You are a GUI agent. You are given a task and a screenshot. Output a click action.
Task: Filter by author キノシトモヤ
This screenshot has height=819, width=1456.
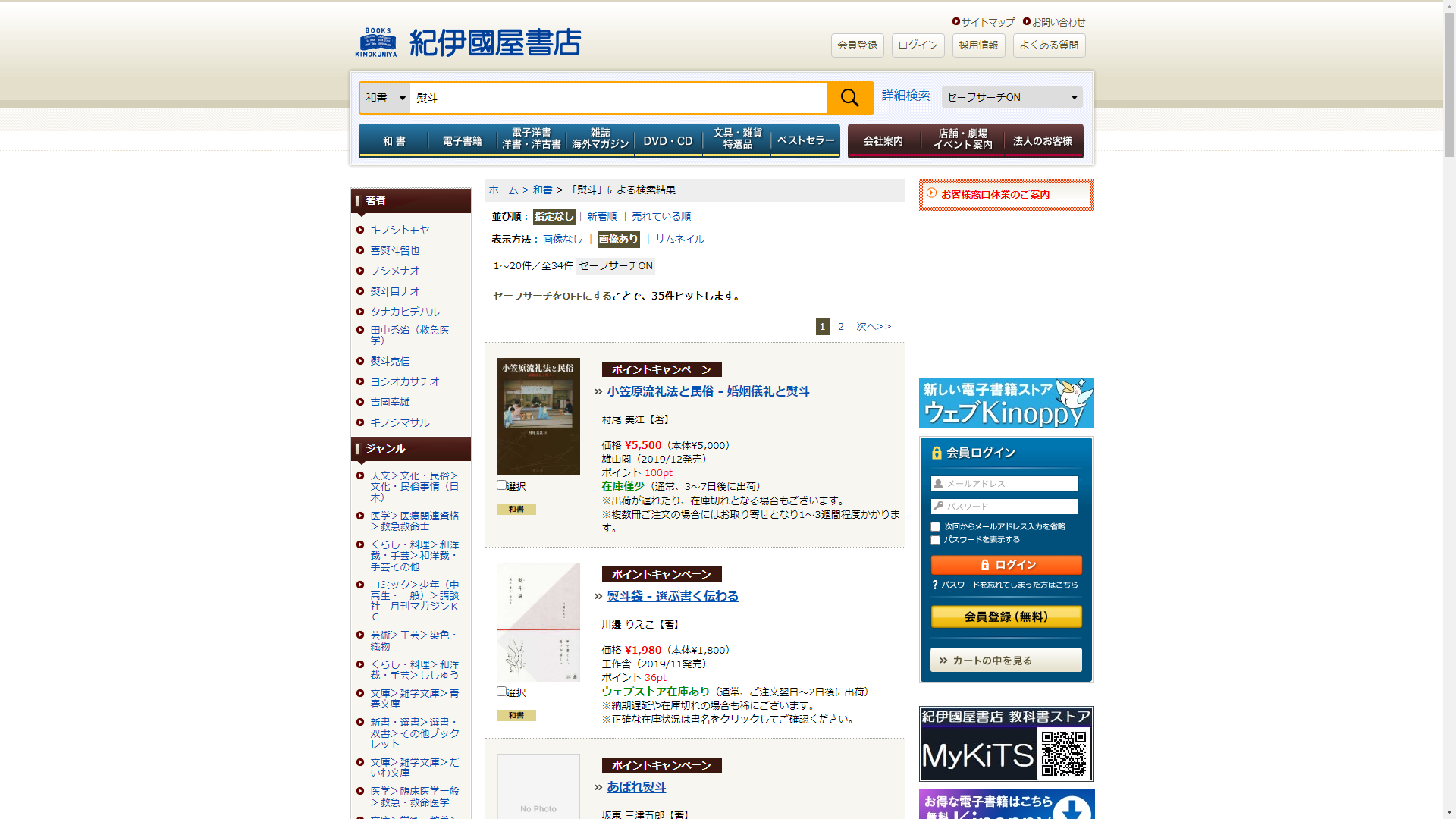(x=400, y=230)
